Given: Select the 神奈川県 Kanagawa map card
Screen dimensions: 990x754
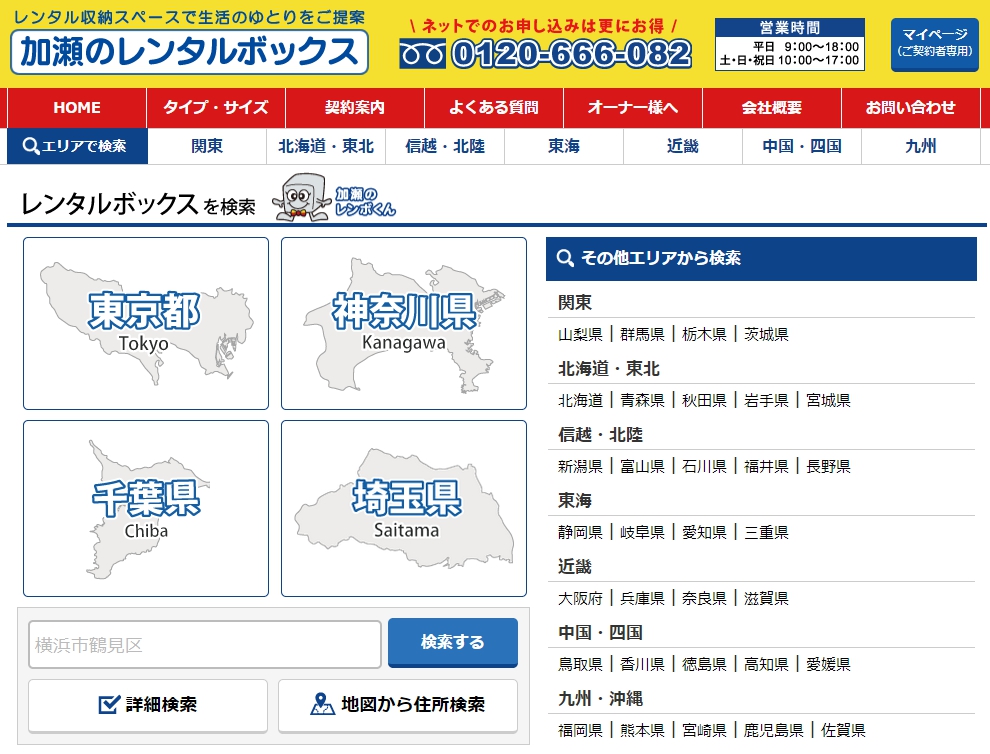Looking at the screenshot, I should pyautogui.click(x=404, y=323).
